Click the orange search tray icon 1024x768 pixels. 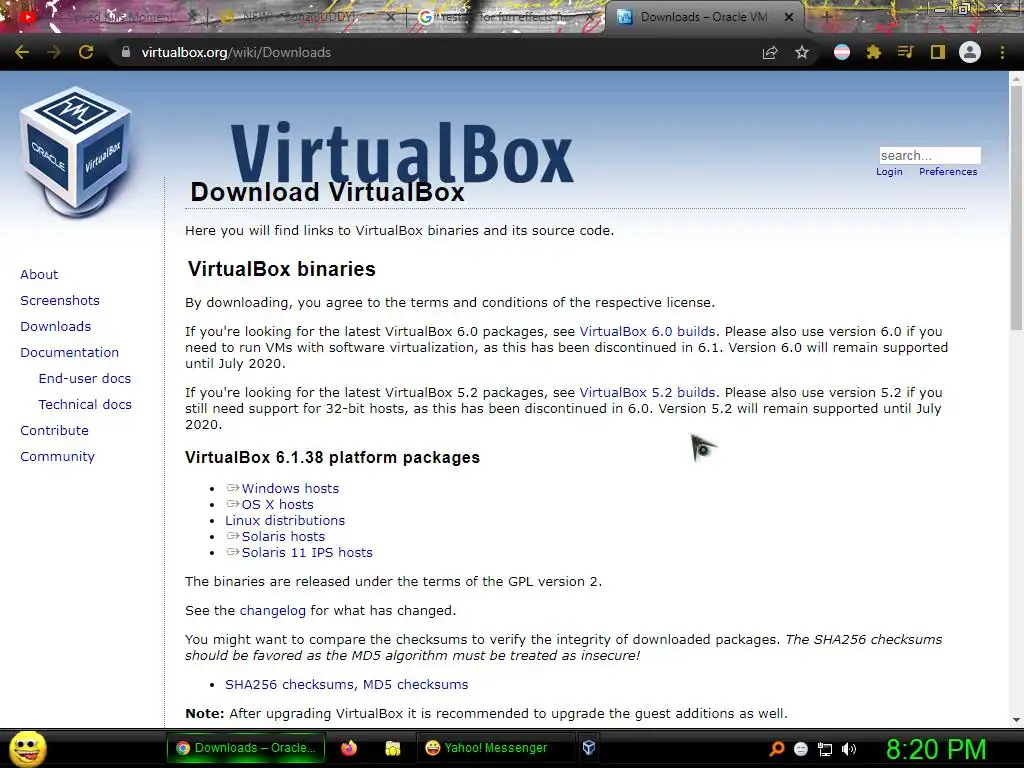coord(776,749)
